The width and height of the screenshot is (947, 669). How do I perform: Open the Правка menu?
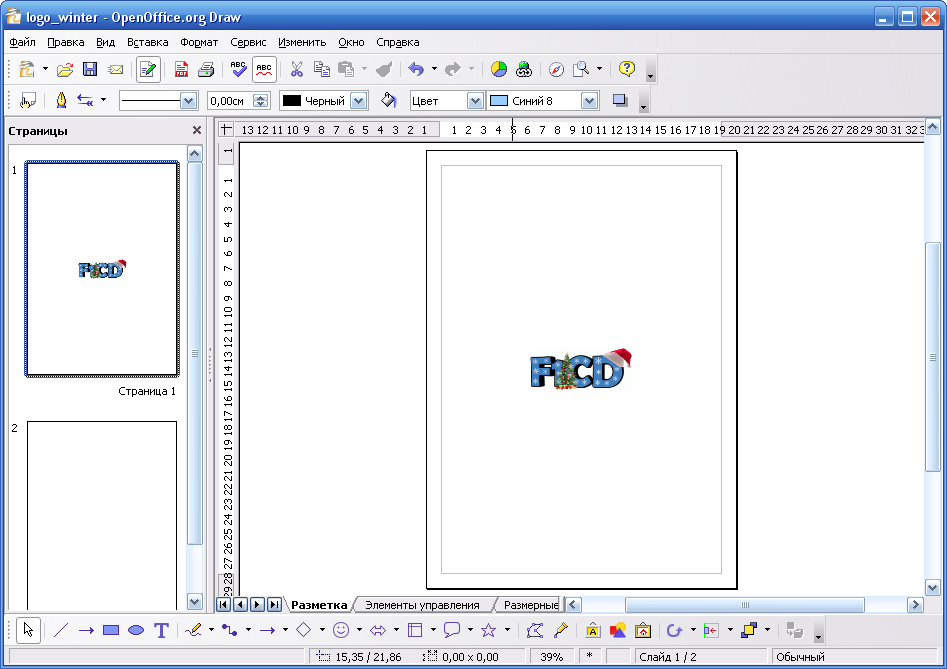coord(66,42)
